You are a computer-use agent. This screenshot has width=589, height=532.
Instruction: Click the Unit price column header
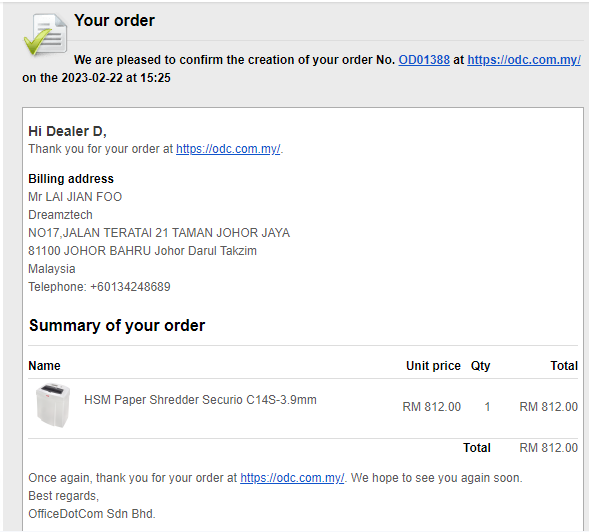[433, 366]
